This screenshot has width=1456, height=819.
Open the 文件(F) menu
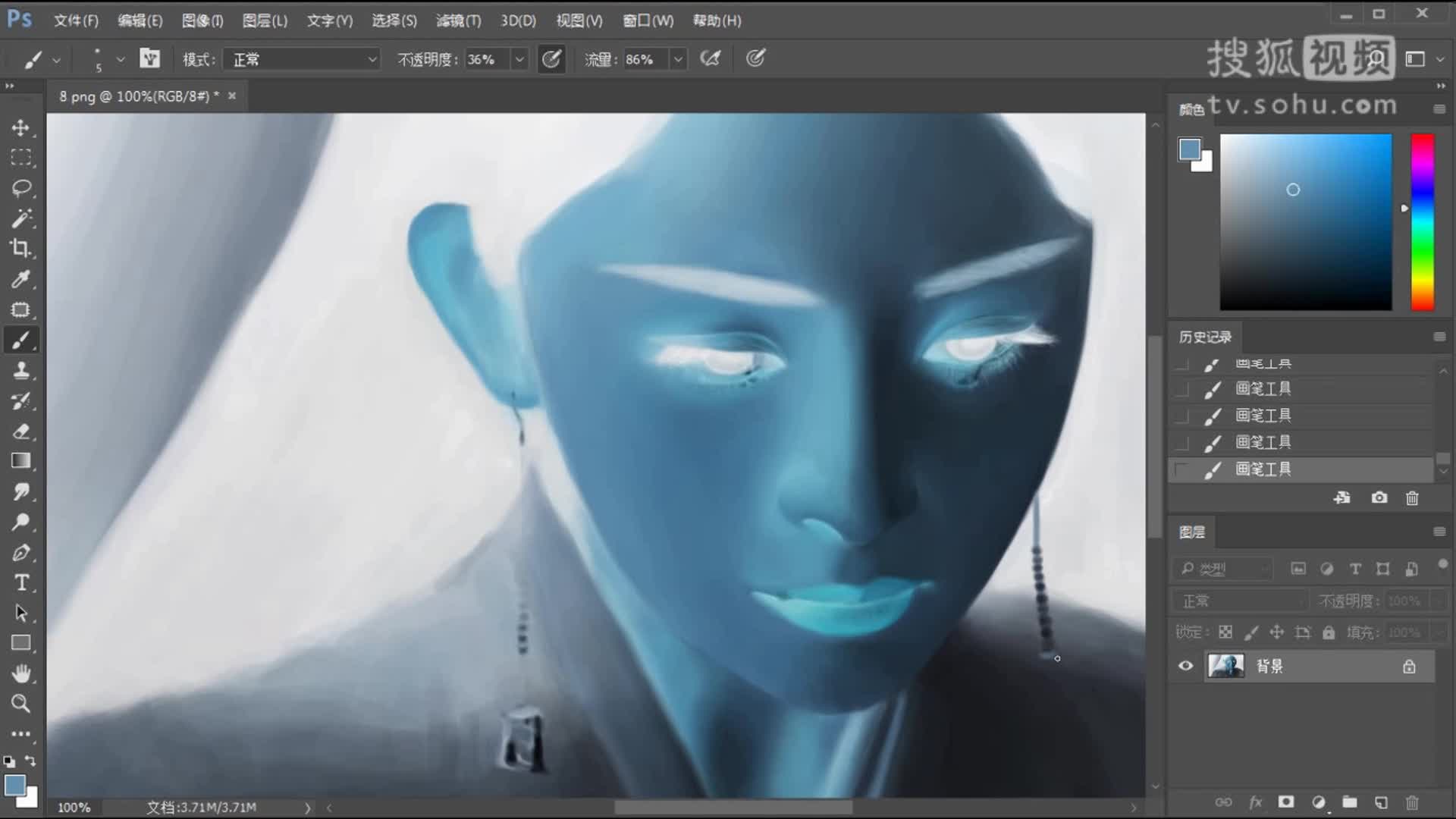point(76,20)
